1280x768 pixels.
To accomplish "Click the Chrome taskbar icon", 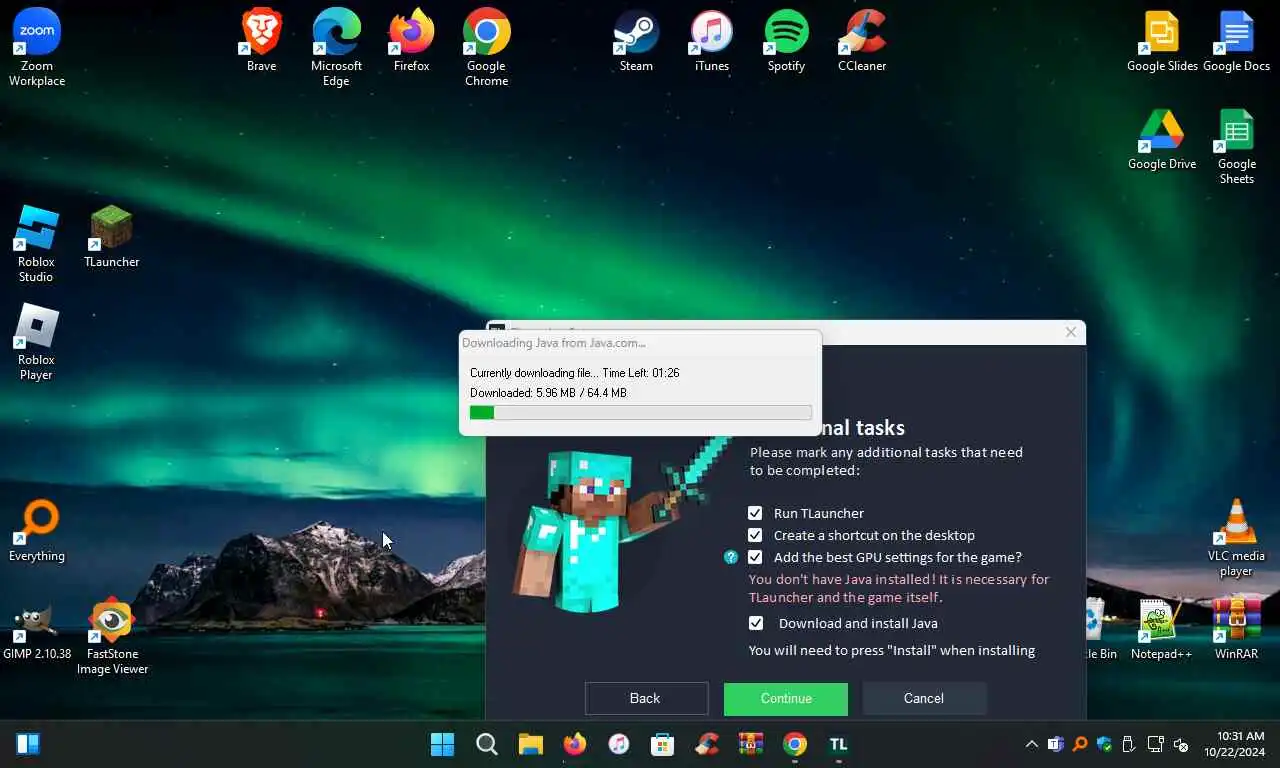I will click(794, 744).
